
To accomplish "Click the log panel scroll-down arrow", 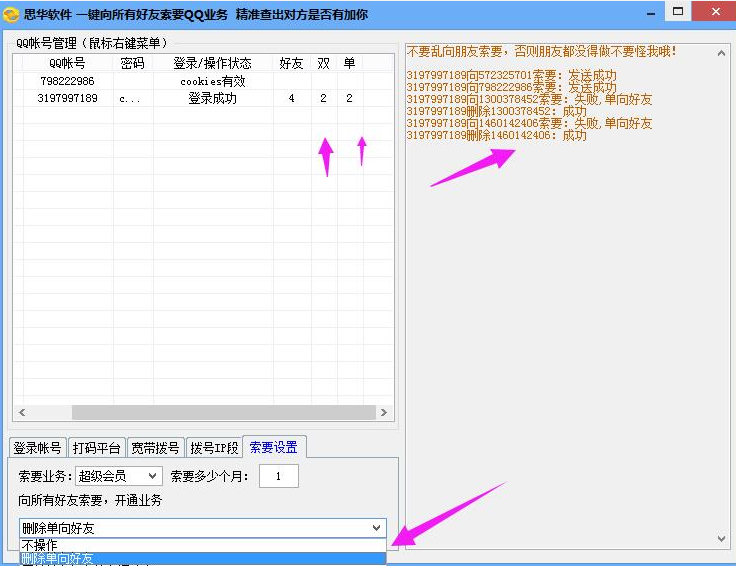I will pos(721,539).
